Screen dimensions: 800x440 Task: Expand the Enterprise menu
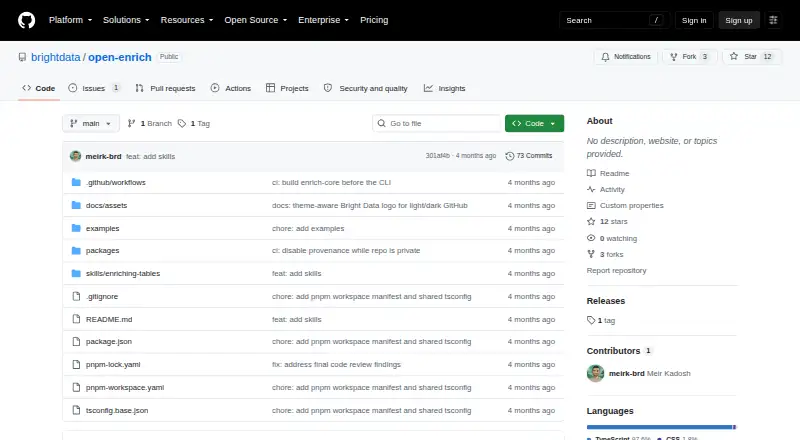point(323,20)
